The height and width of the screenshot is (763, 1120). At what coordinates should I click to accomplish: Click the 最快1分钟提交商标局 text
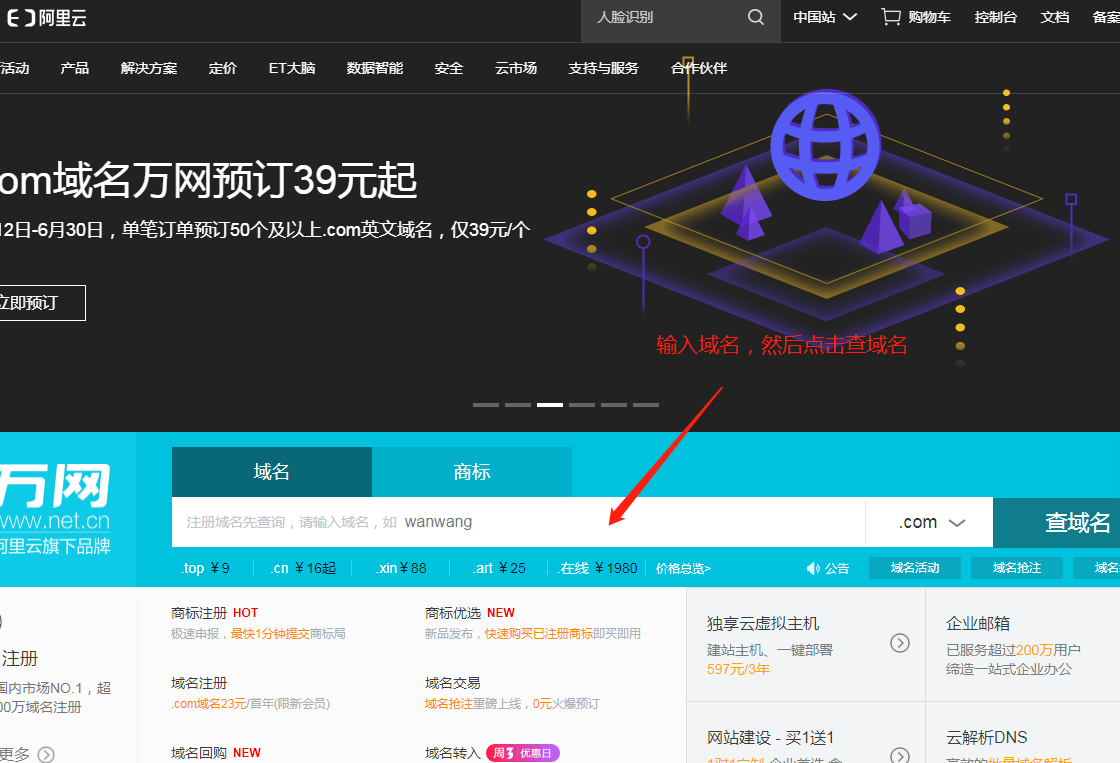coord(288,634)
